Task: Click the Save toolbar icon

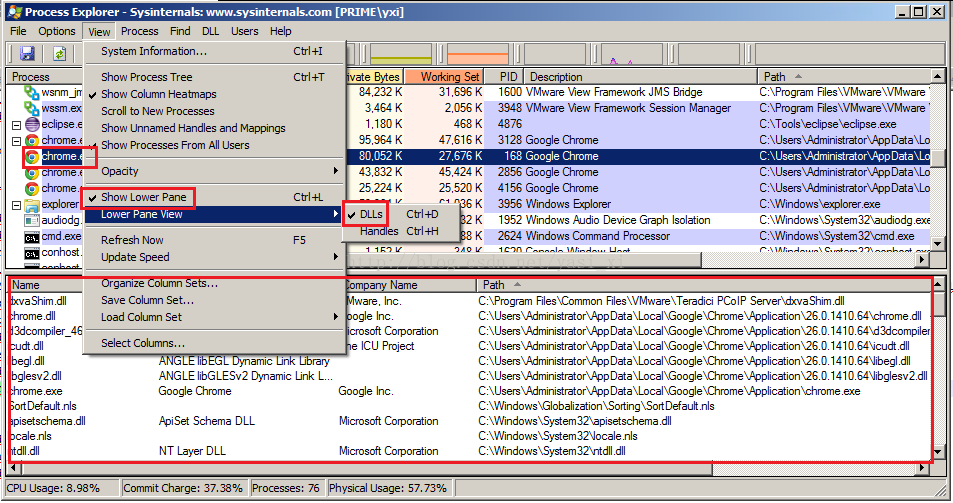Action: coord(27,53)
